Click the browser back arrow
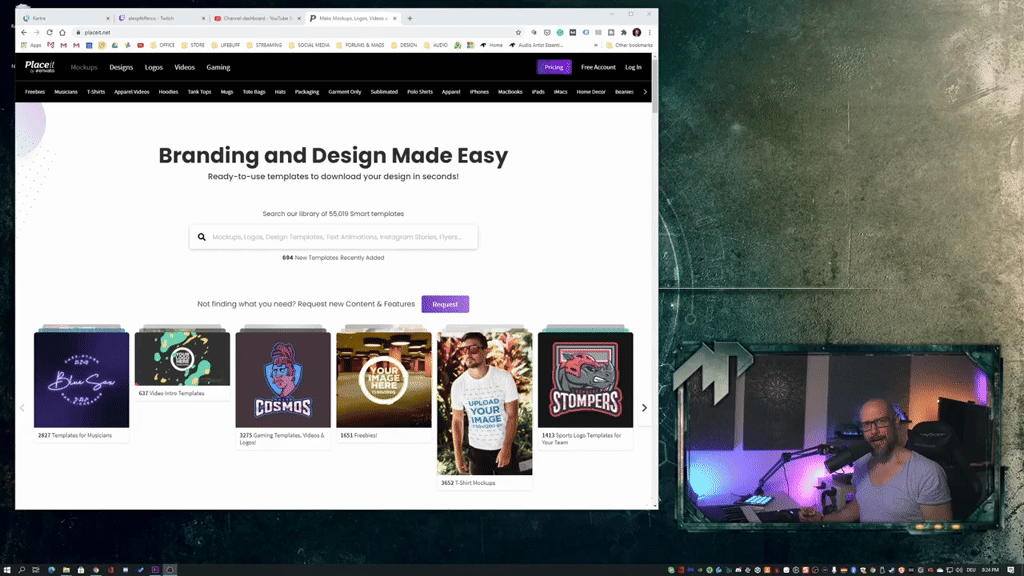This screenshot has height=576, width=1024. point(22,31)
